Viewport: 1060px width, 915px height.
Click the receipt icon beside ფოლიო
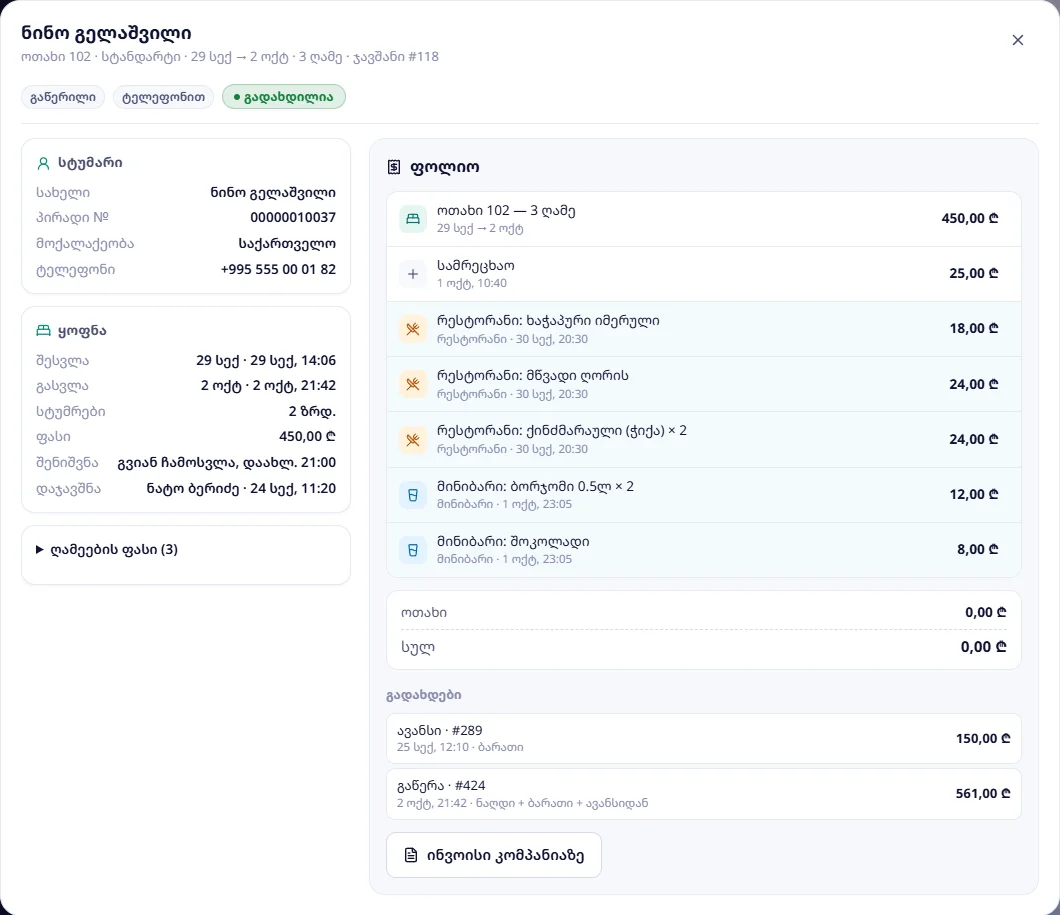pyautogui.click(x=394, y=167)
